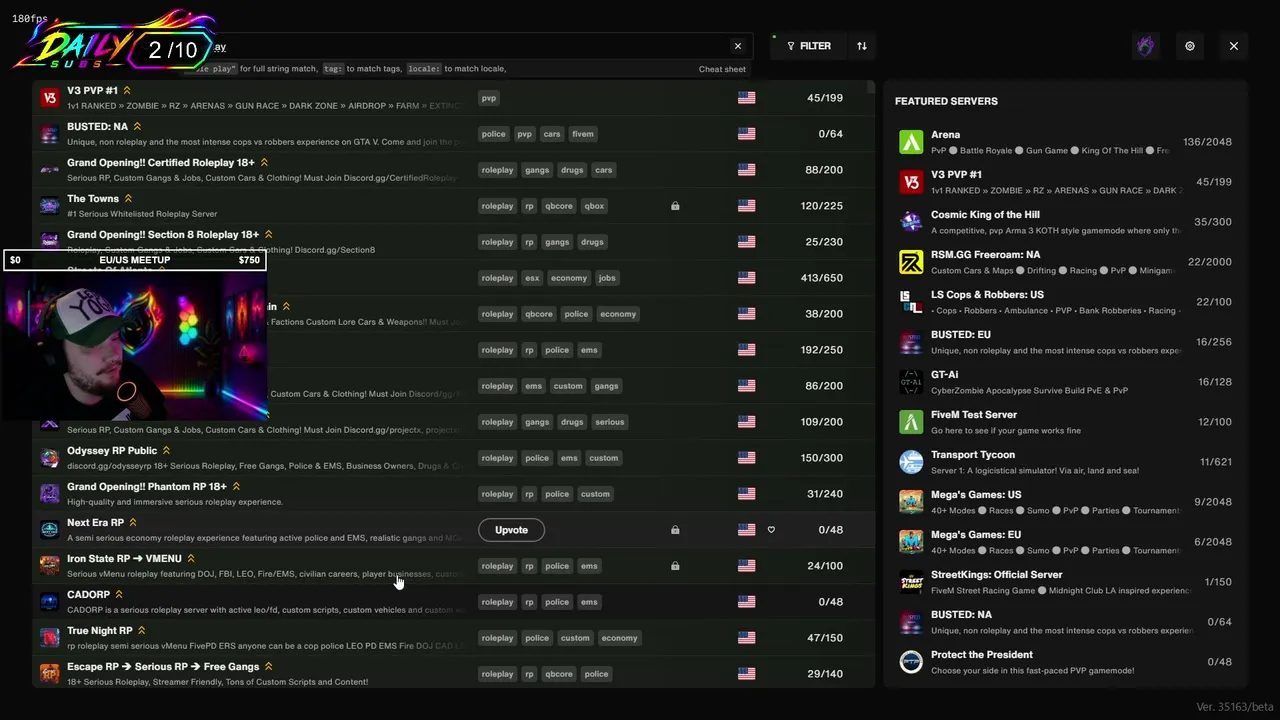Click the Protect the President icon
The width and height of the screenshot is (1280, 720).
pyautogui.click(x=911, y=662)
